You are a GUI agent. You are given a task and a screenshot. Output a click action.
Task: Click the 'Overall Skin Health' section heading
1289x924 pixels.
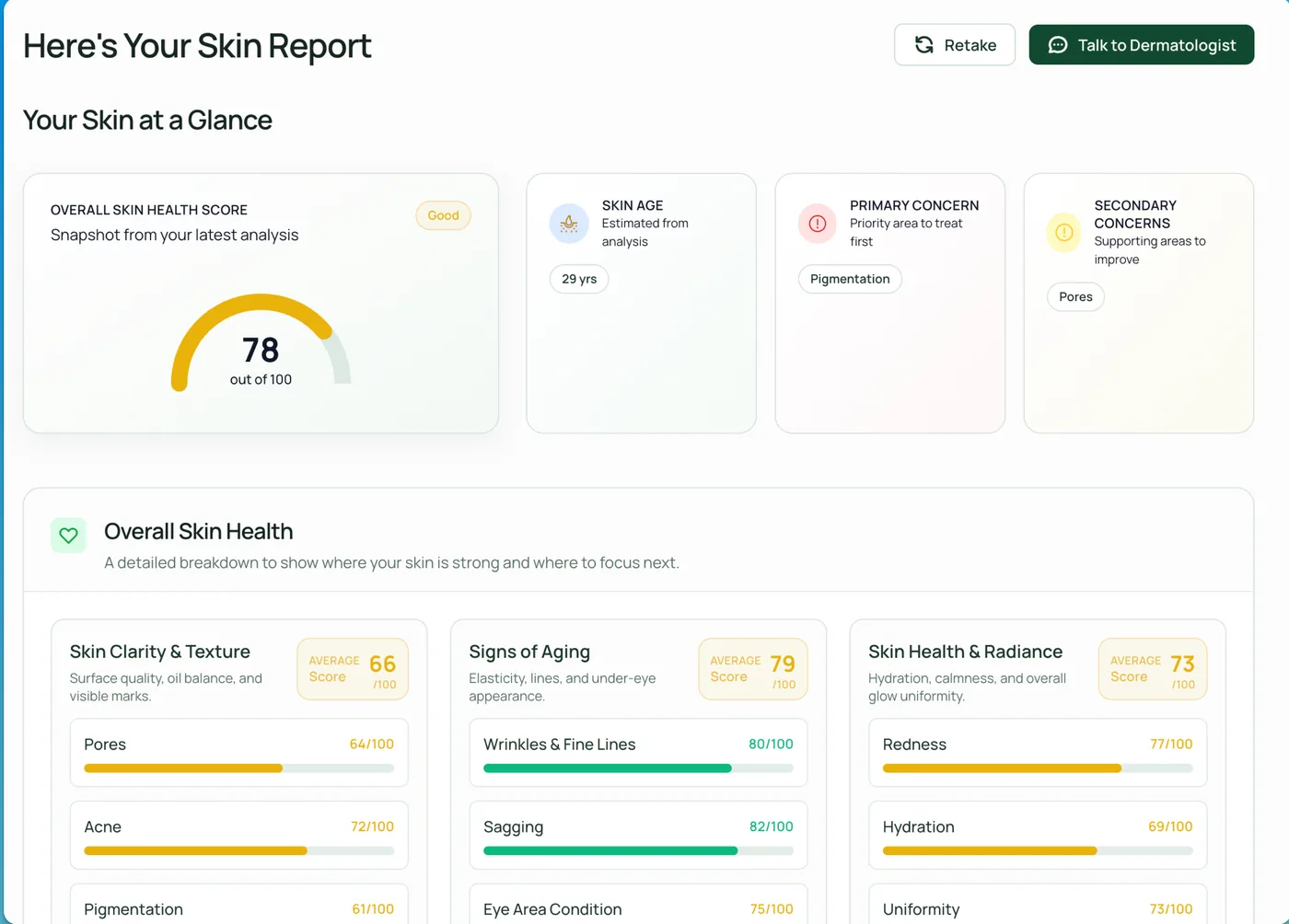coord(199,531)
